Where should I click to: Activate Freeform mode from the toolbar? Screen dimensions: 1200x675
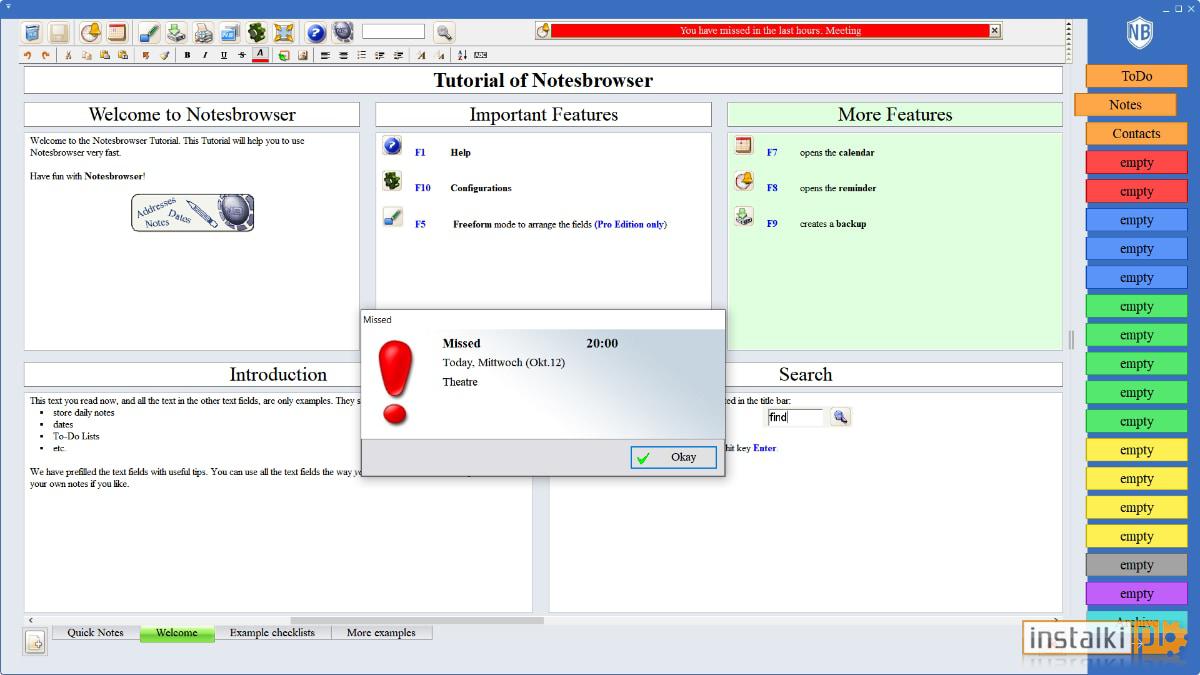pos(149,32)
